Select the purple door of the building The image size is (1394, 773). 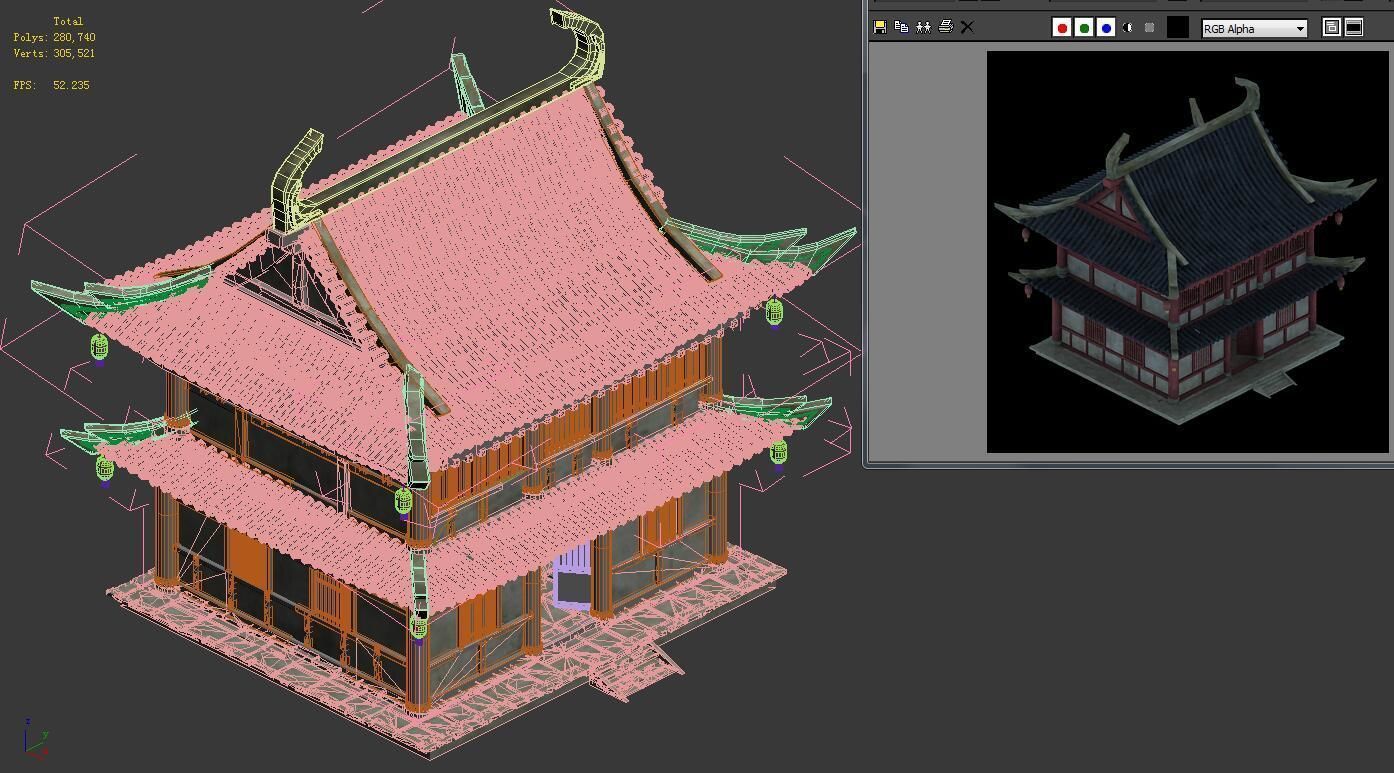(572, 577)
